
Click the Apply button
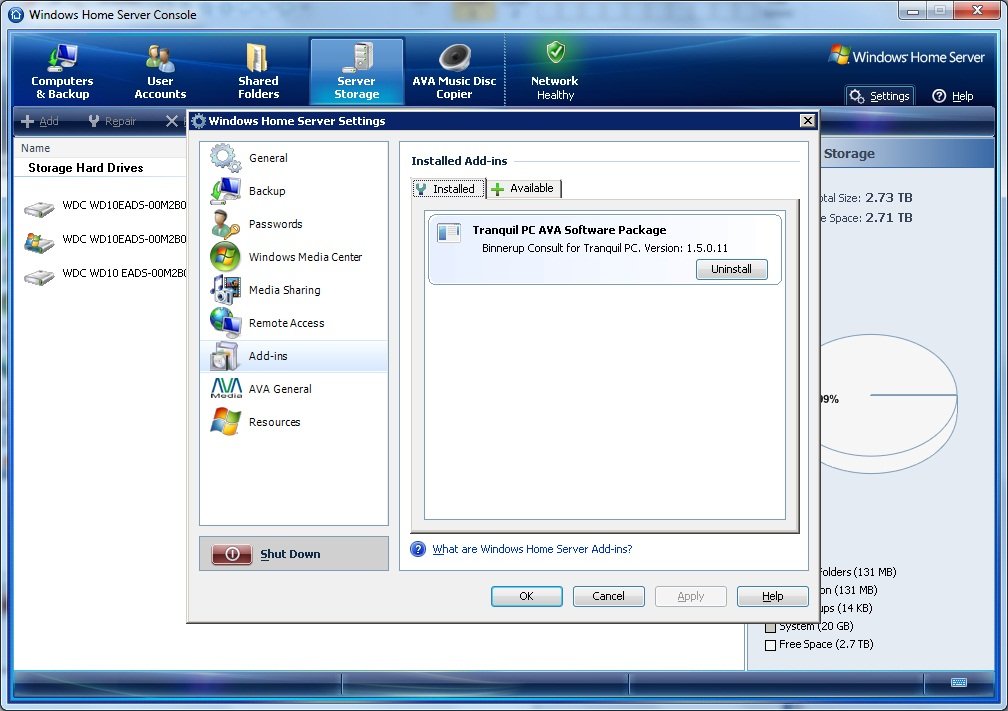[x=690, y=596]
